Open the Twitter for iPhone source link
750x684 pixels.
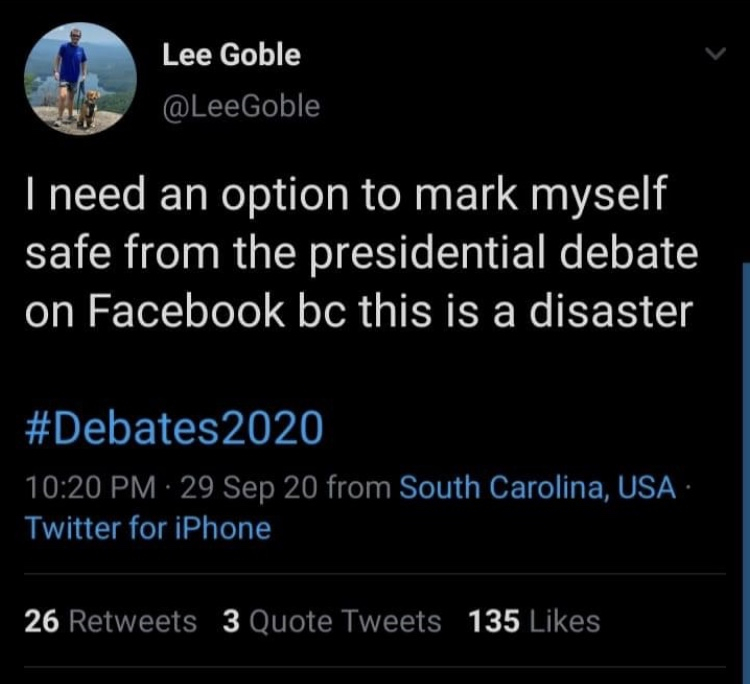point(146,527)
